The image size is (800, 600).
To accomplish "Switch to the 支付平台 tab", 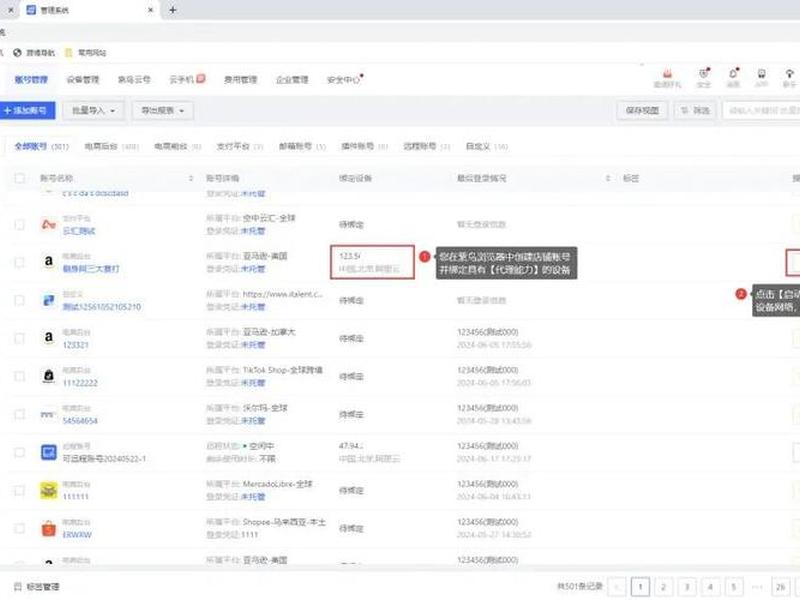I will (x=240, y=146).
